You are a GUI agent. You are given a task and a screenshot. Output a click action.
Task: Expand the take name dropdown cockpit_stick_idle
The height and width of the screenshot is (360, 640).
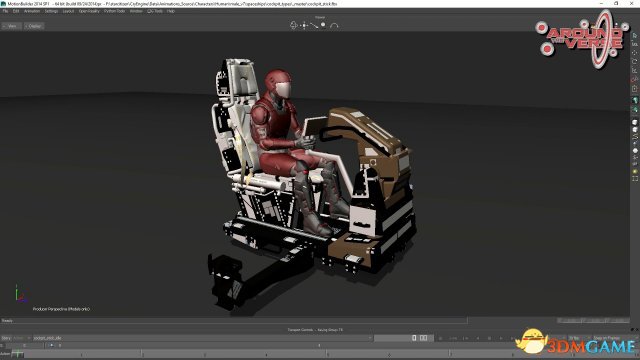(x=202, y=338)
